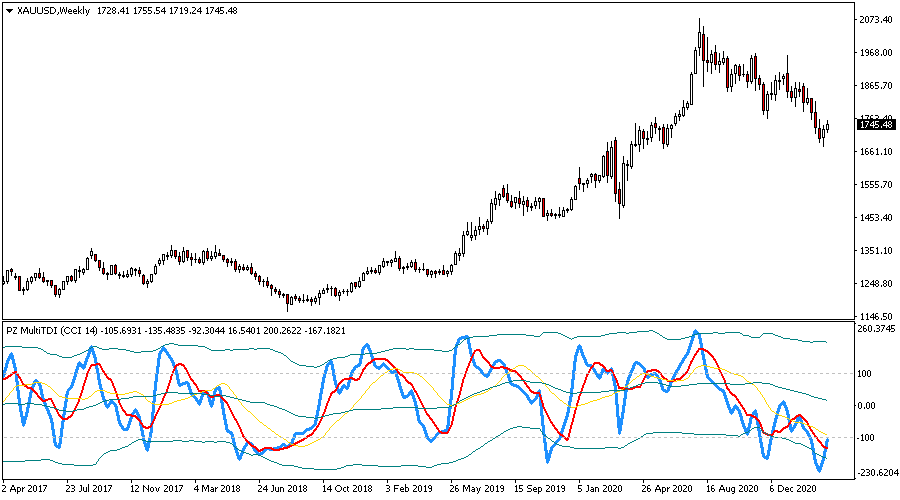Click the blue CCI line's latest trough

click(x=820, y=470)
